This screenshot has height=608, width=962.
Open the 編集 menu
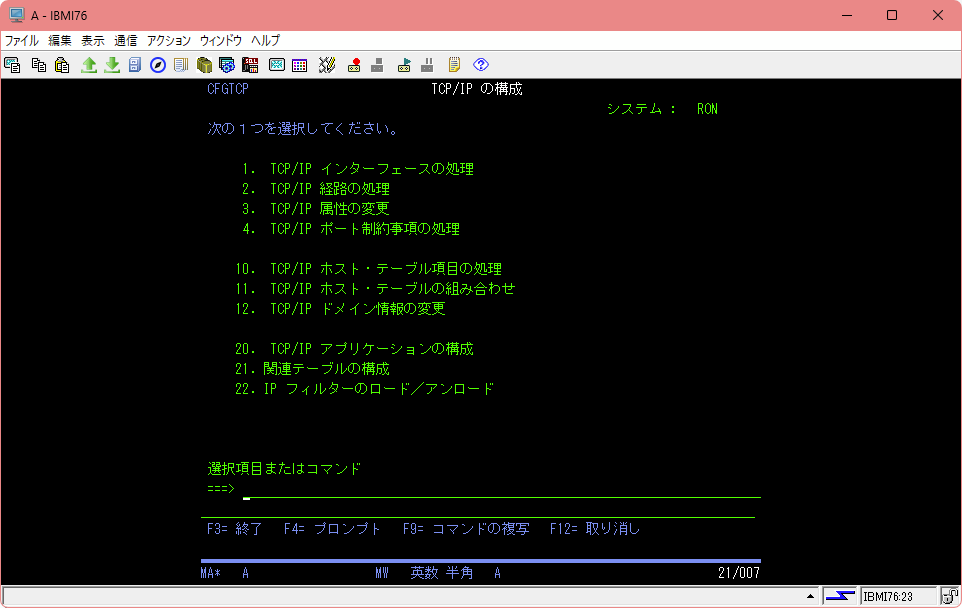coord(60,40)
